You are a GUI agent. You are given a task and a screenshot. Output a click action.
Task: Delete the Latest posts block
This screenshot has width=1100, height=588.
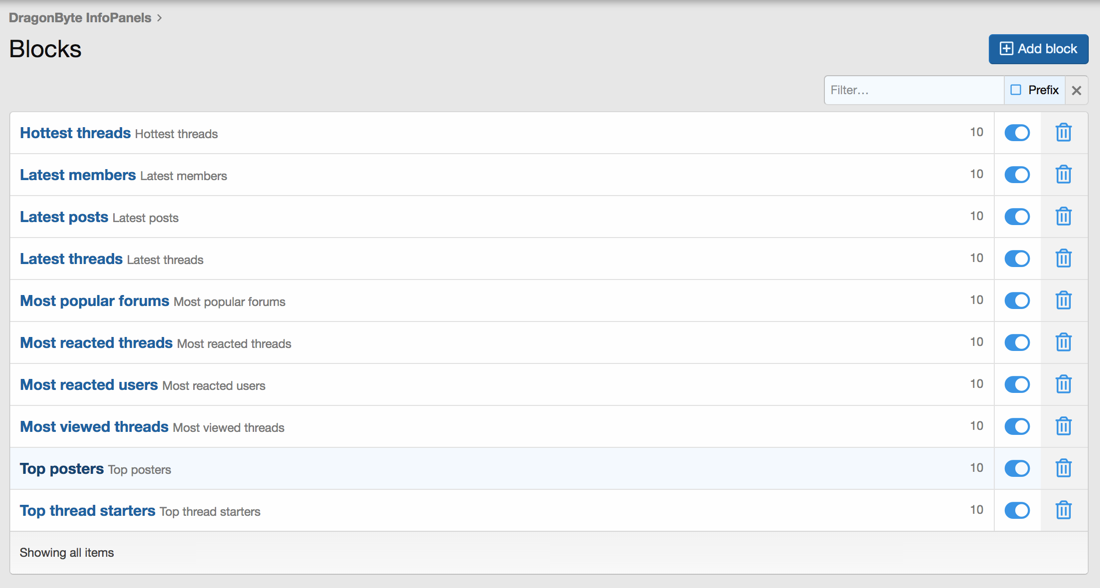point(1063,217)
